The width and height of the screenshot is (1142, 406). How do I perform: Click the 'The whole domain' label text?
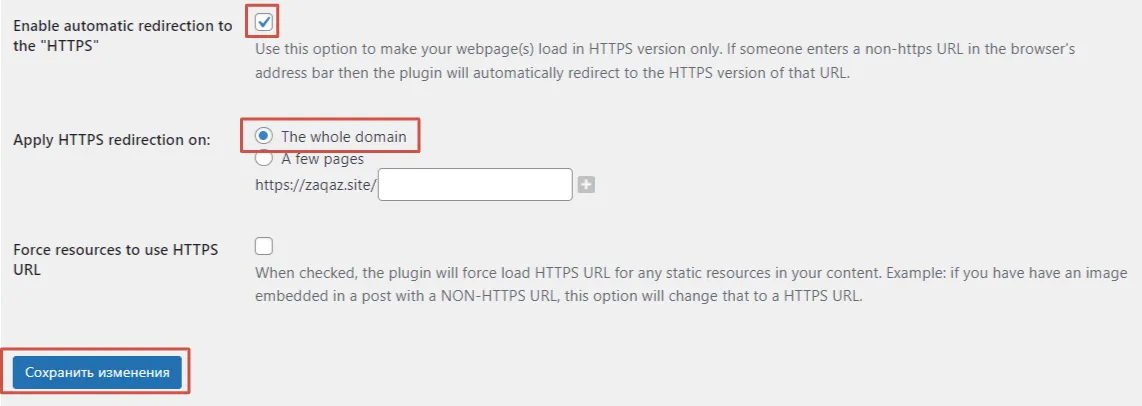(x=344, y=136)
